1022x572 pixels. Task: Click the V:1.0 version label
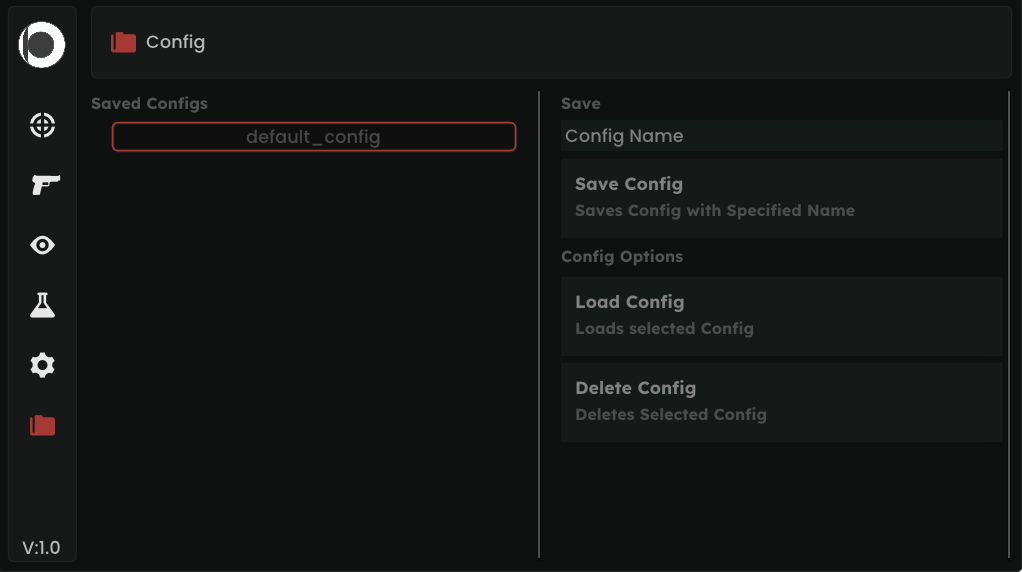42,548
